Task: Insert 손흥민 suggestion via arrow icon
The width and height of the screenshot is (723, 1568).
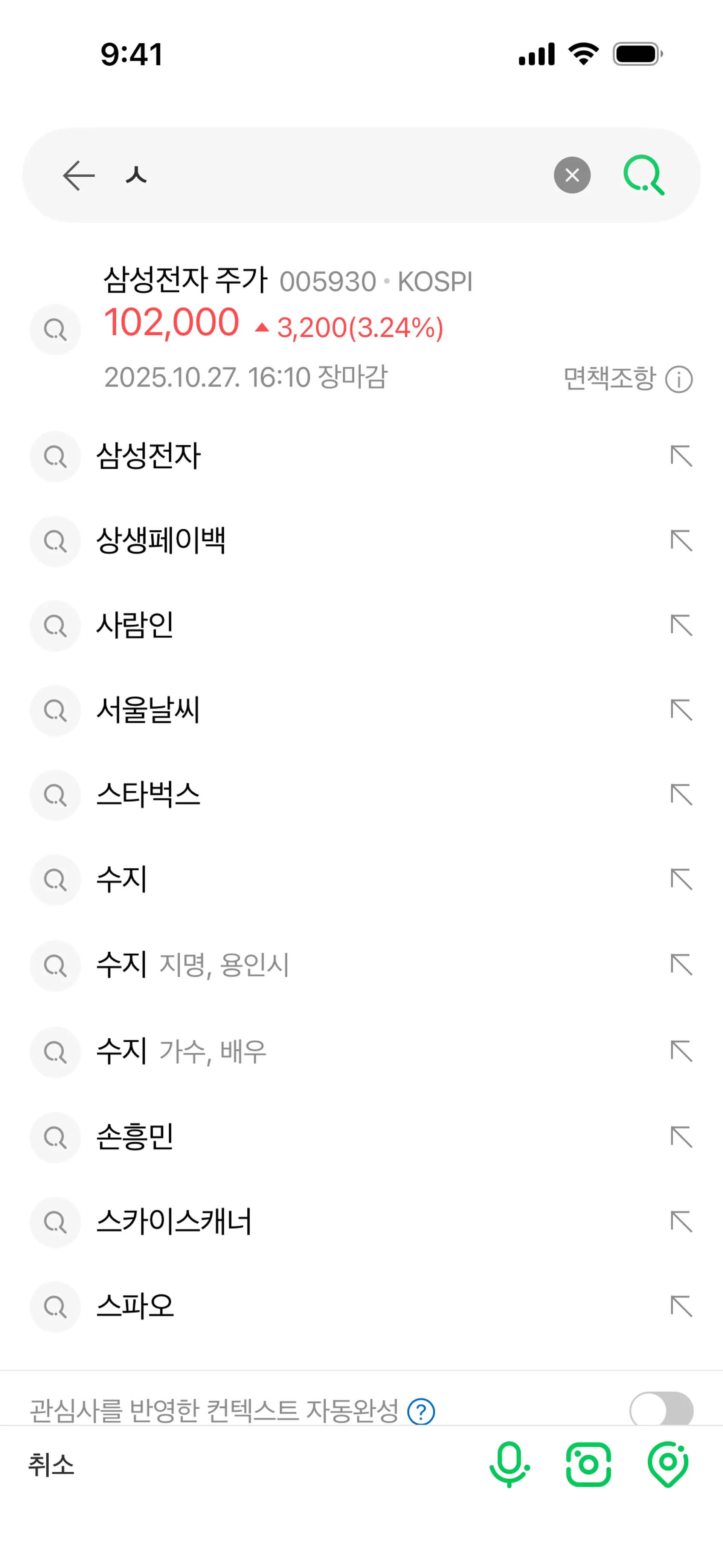Action: click(681, 1136)
